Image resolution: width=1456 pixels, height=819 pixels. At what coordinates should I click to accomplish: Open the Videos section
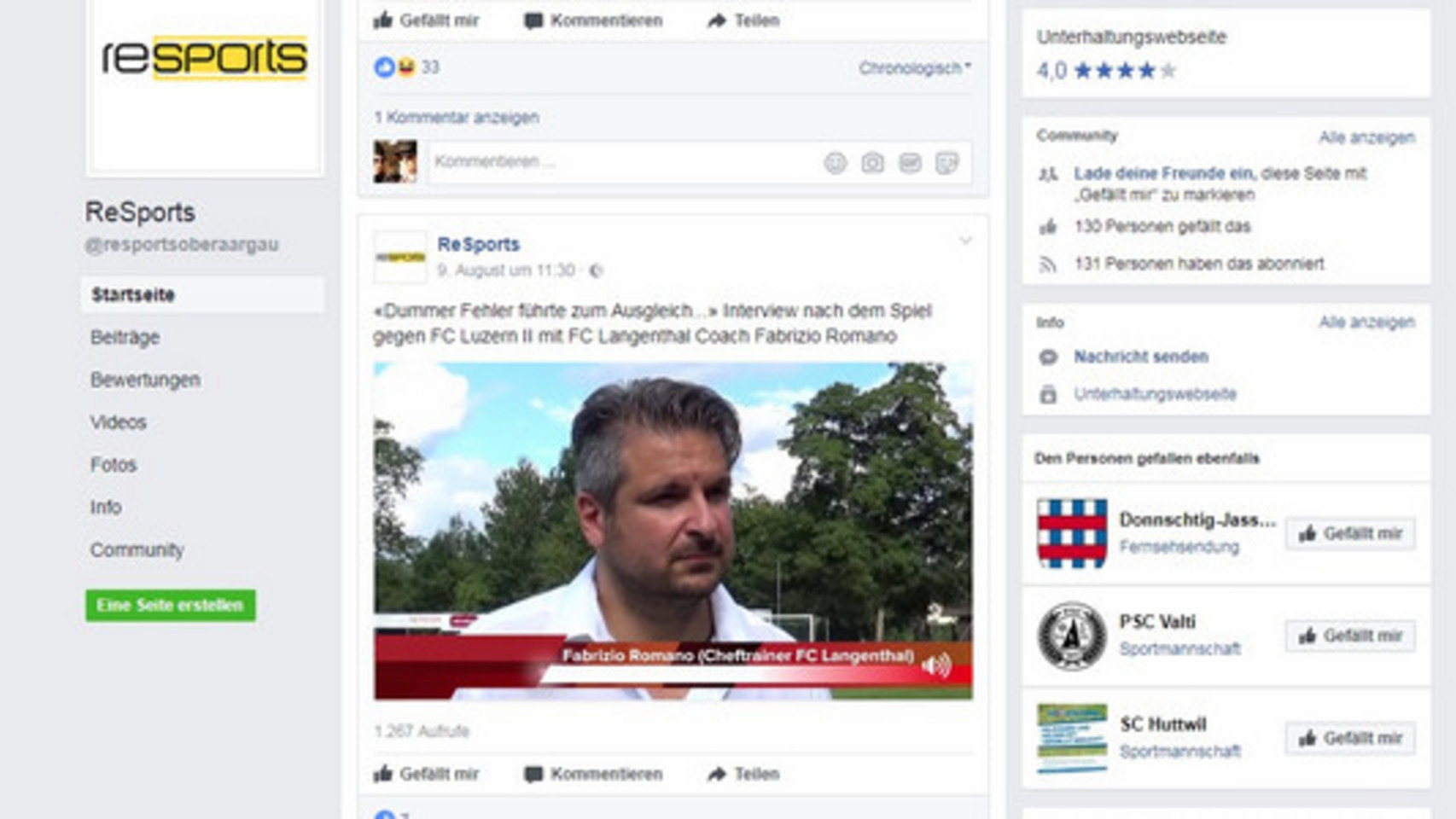118,422
